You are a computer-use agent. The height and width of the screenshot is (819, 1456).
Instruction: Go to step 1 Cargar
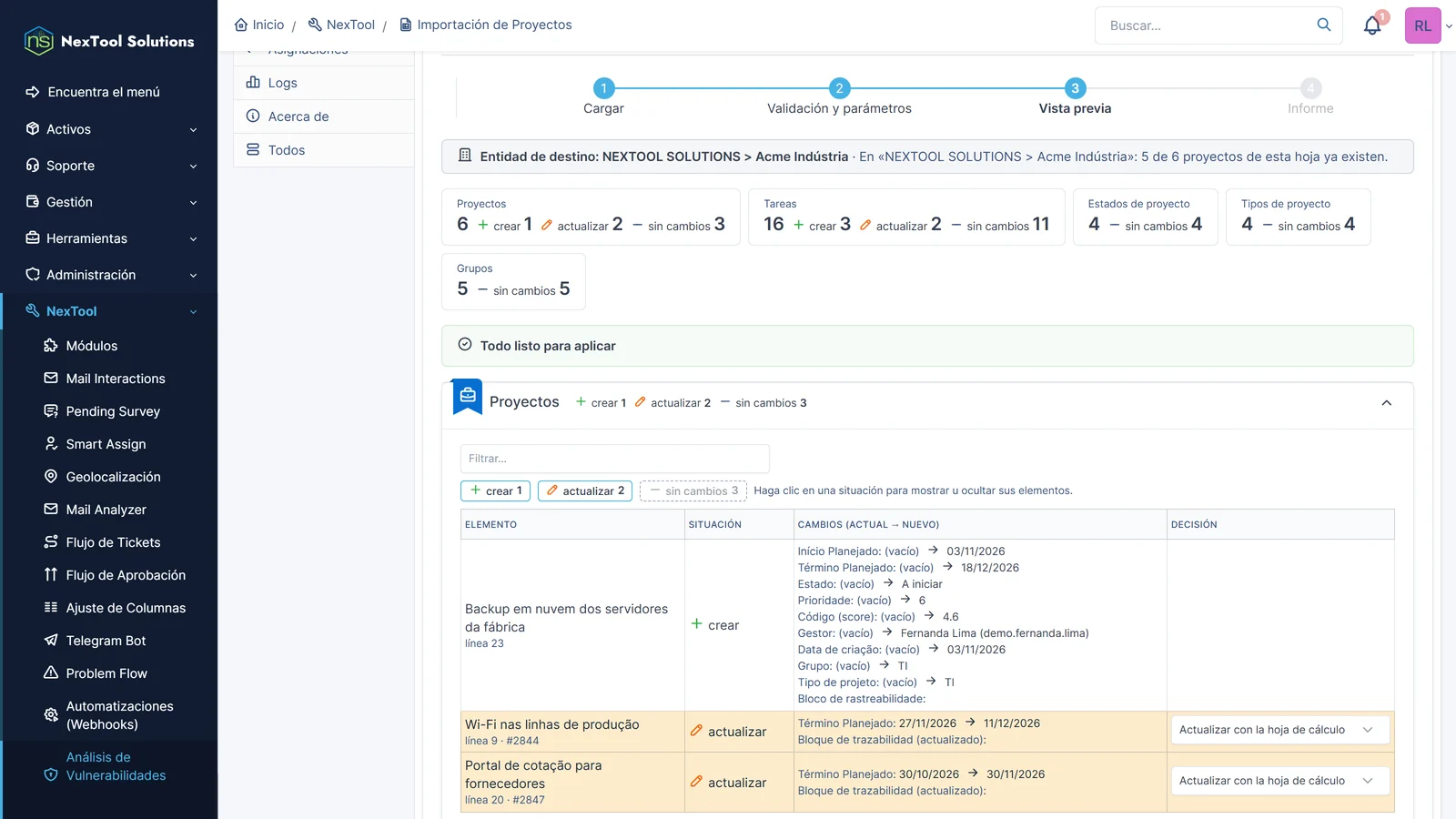603,96
